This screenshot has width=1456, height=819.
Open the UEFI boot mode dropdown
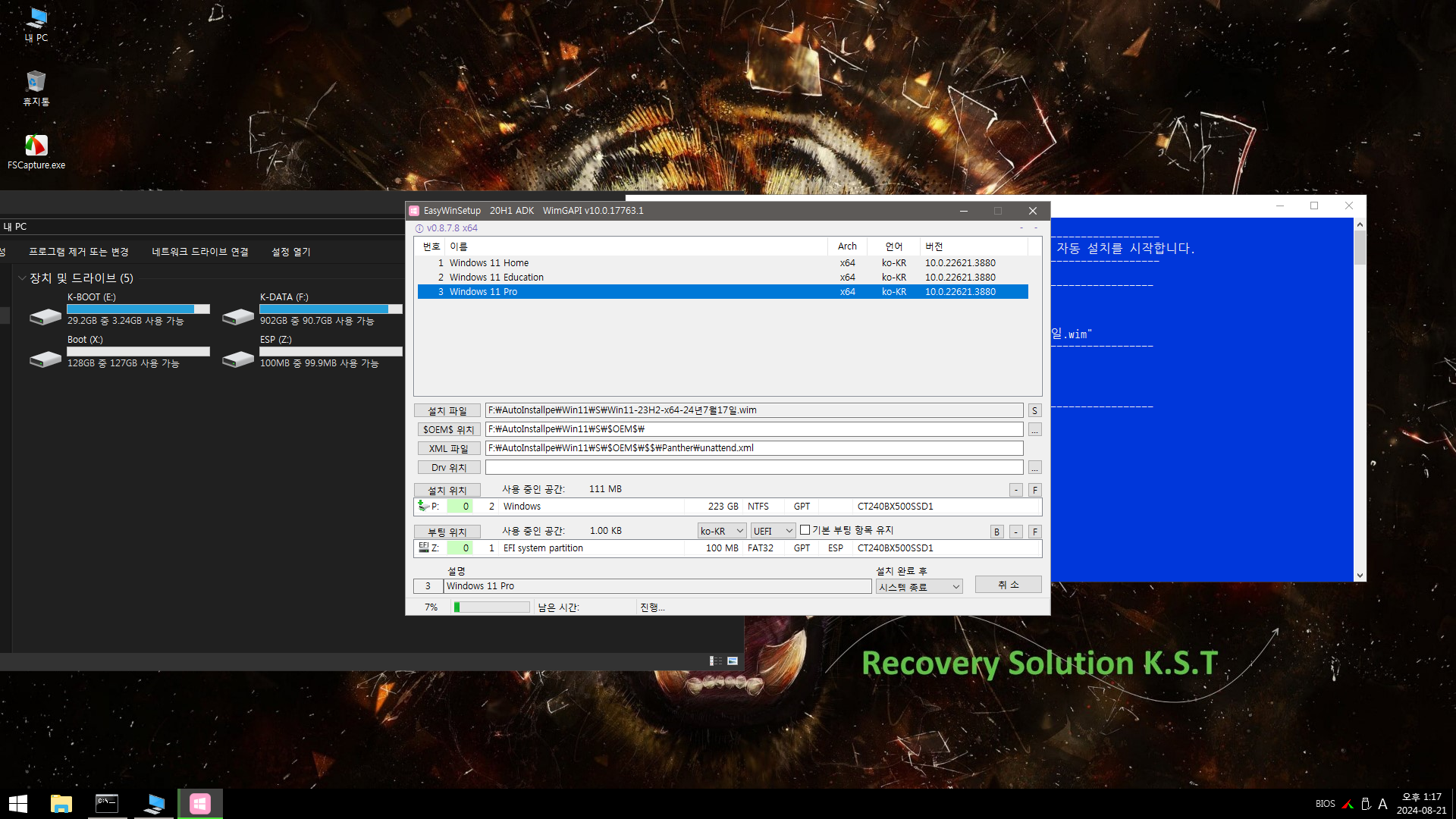pos(773,531)
